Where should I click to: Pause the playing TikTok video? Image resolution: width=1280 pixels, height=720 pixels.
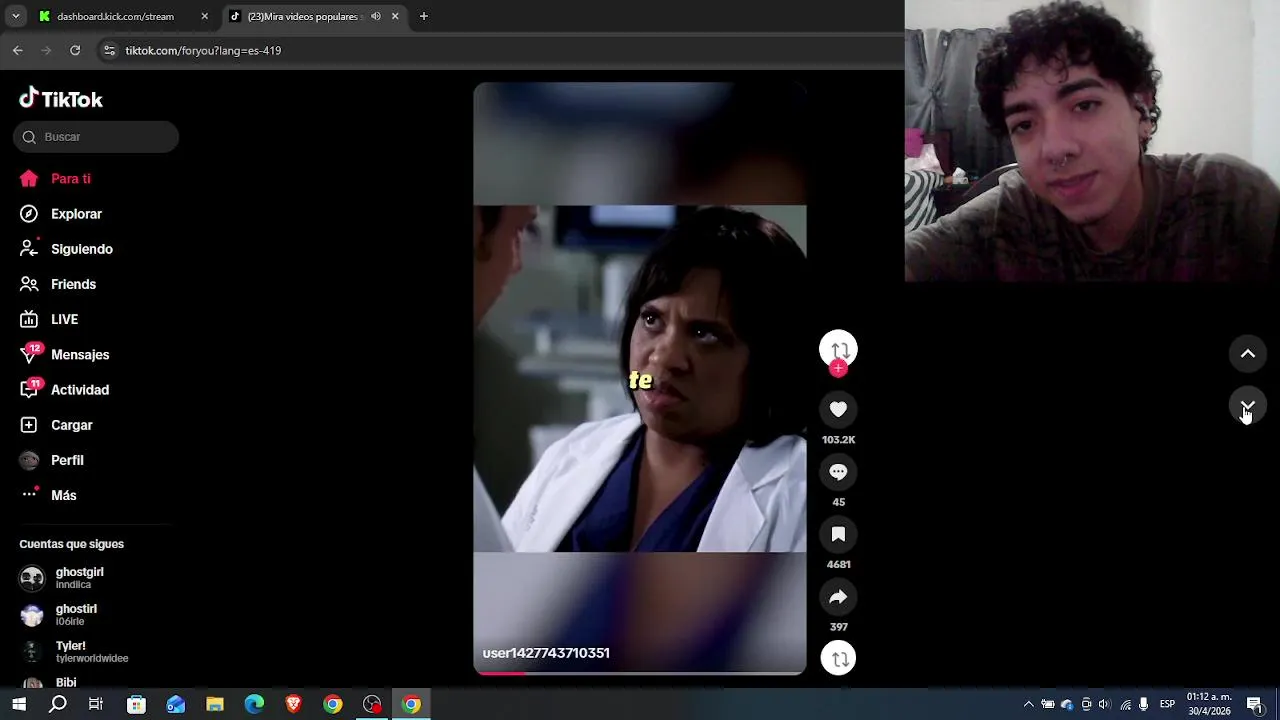click(640, 378)
